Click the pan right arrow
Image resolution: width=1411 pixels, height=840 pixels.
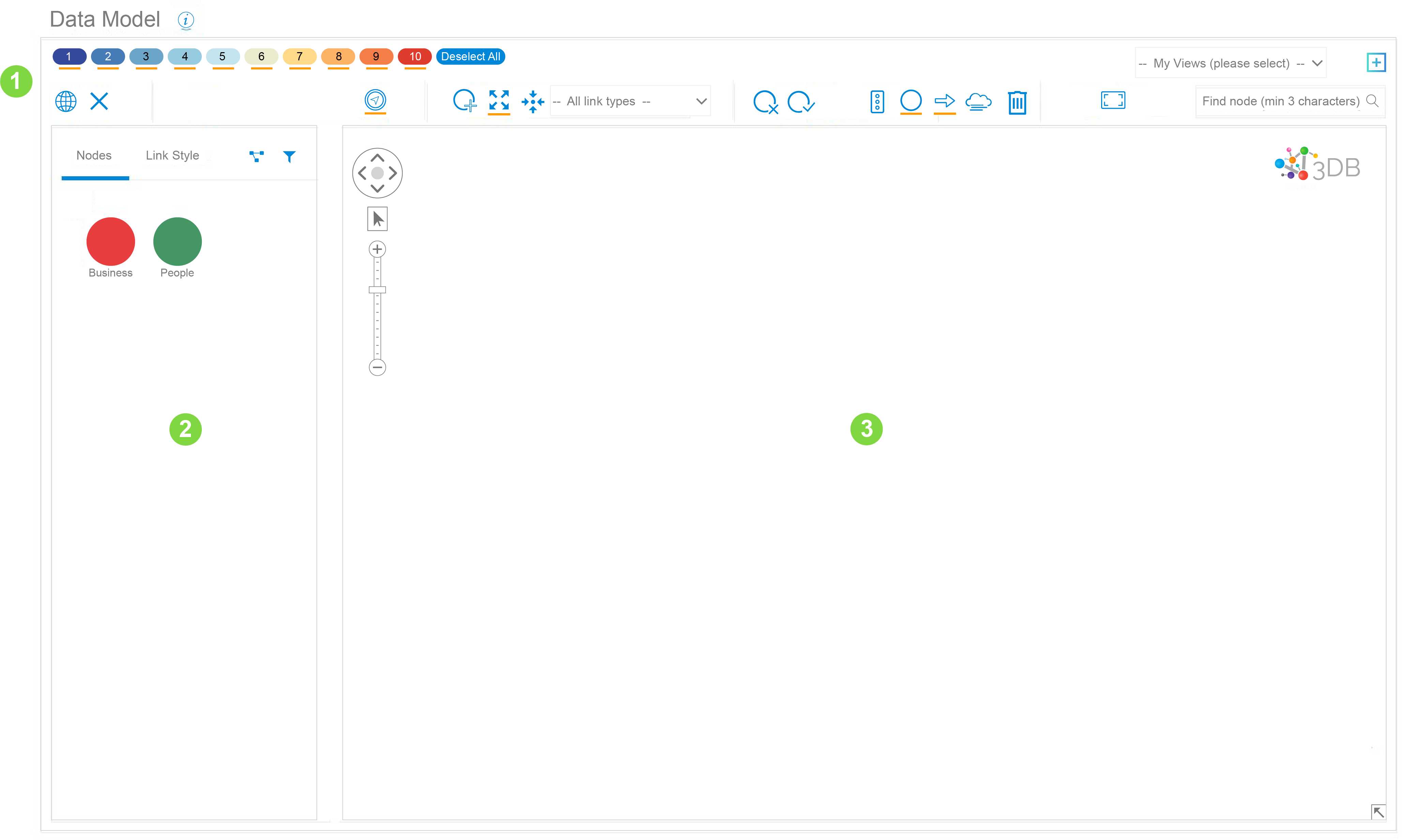click(x=393, y=173)
